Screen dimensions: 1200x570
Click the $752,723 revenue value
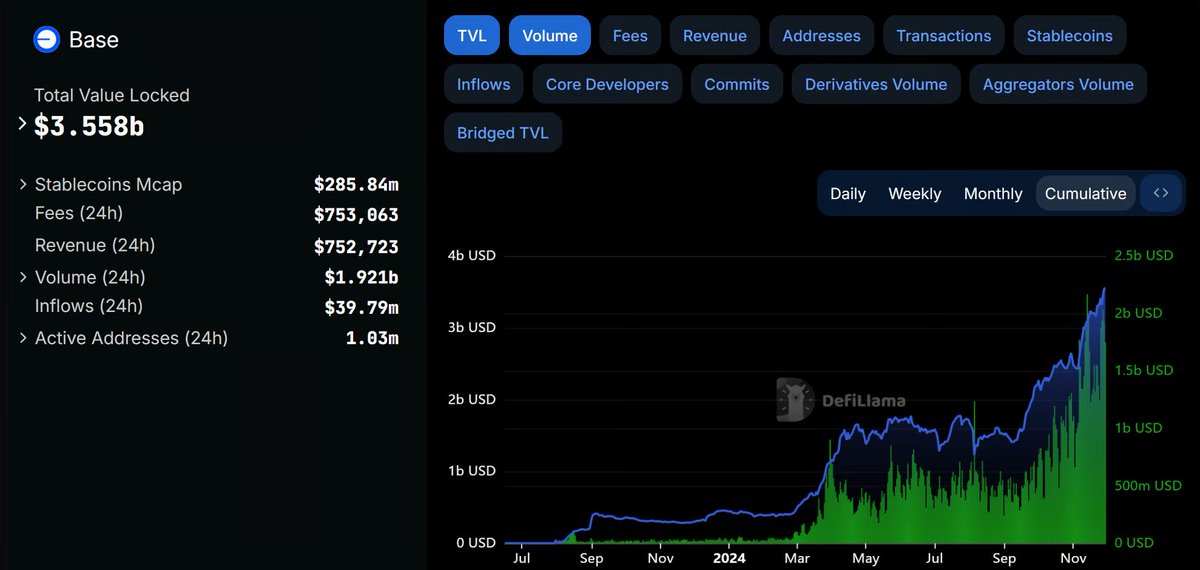[356, 247]
